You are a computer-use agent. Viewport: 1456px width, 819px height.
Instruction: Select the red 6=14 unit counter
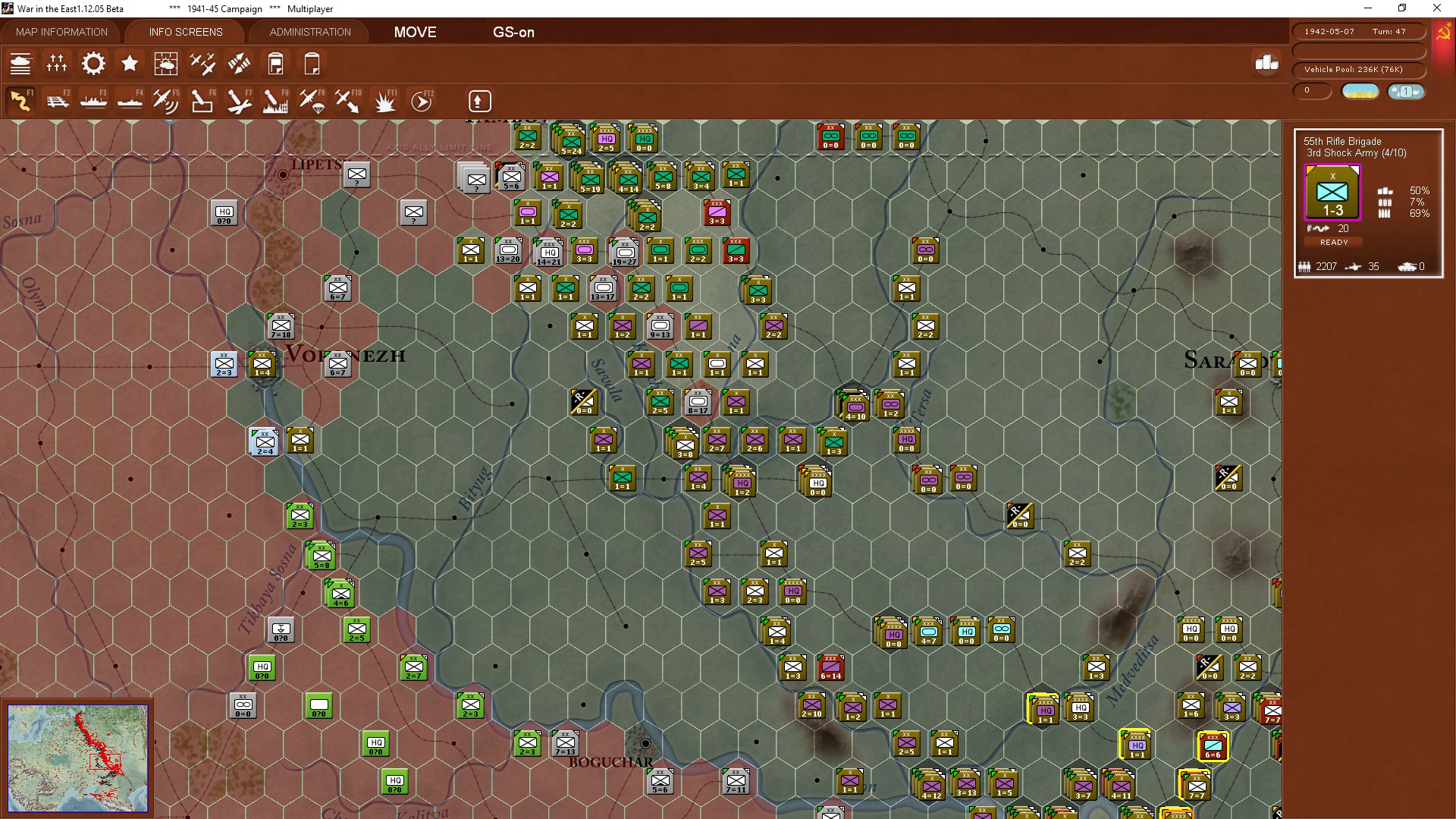(x=830, y=667)
